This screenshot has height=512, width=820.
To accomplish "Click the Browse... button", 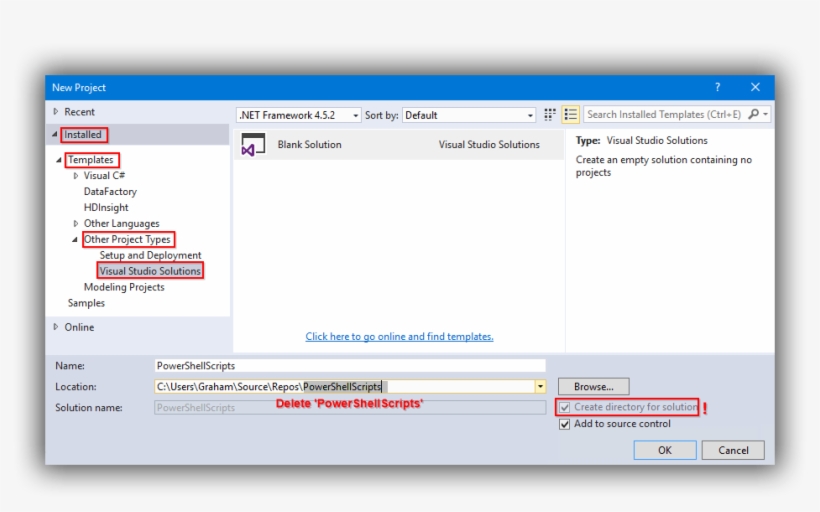I will point(594,386).
